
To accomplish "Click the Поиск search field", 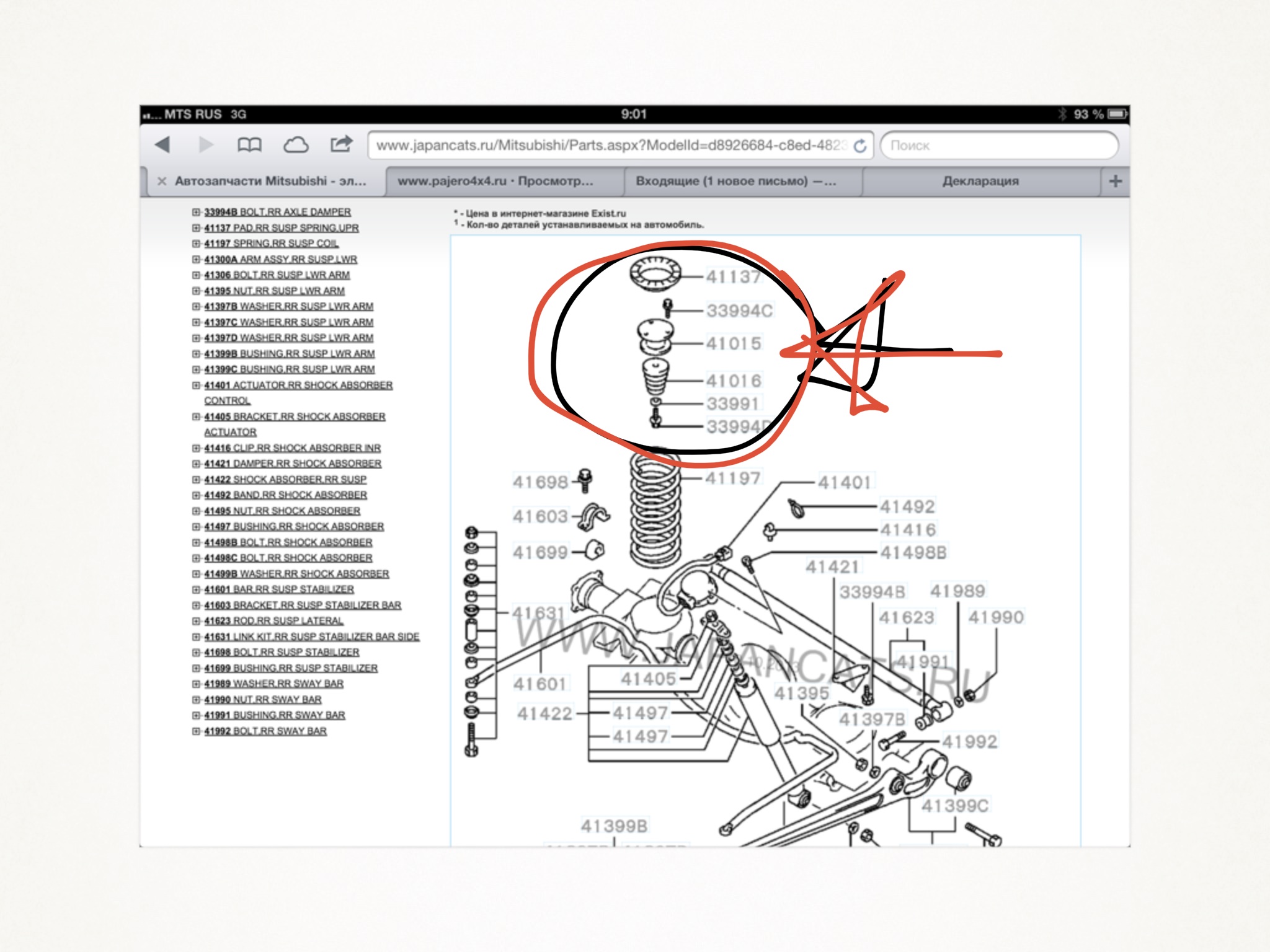I will (x=998, y=146).
